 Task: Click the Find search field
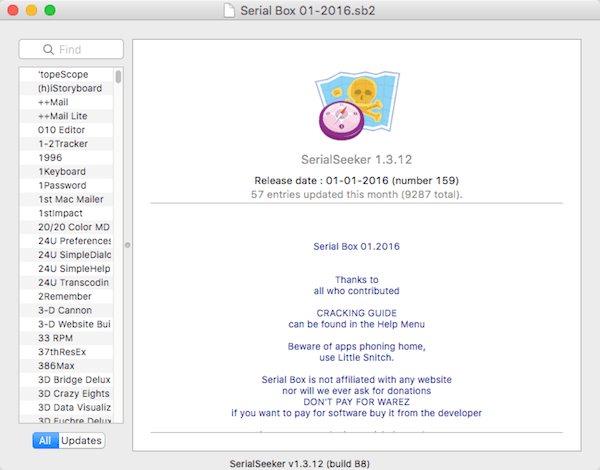[72, 49]
